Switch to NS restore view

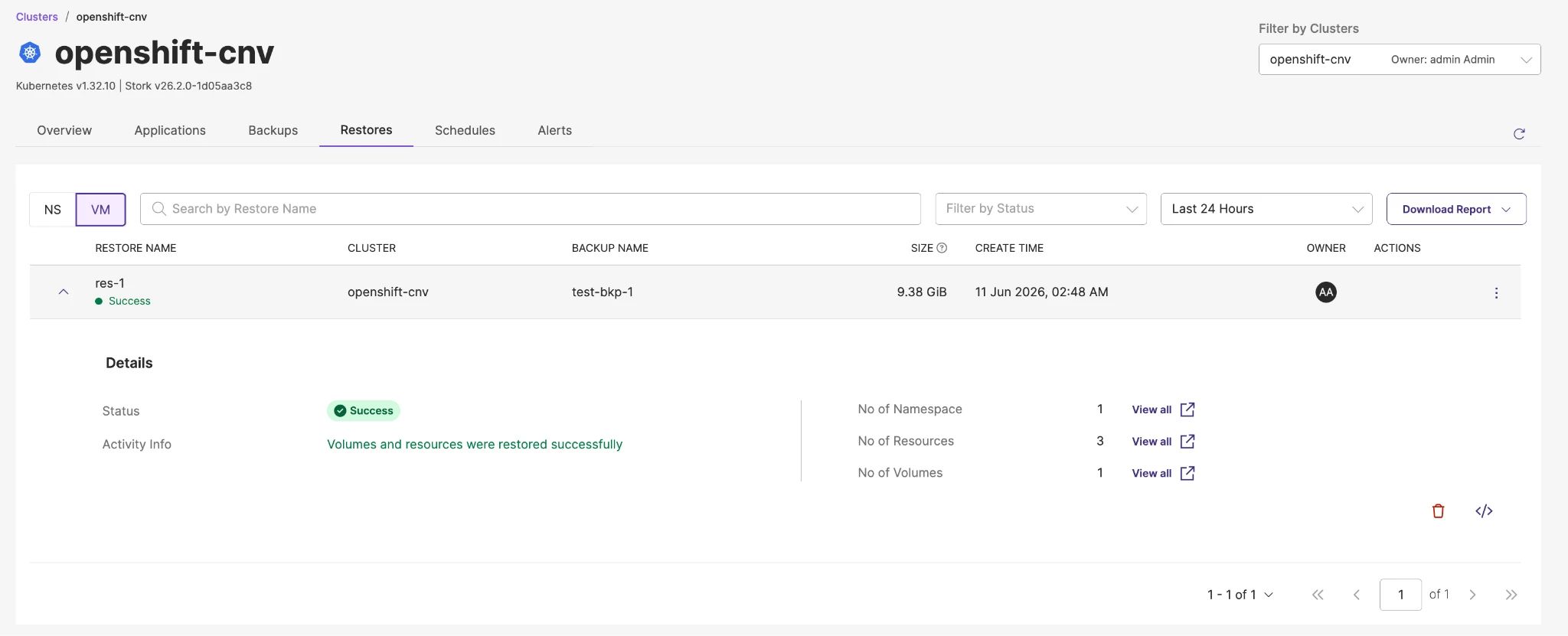pyautogui.click(x=52, y=210)
